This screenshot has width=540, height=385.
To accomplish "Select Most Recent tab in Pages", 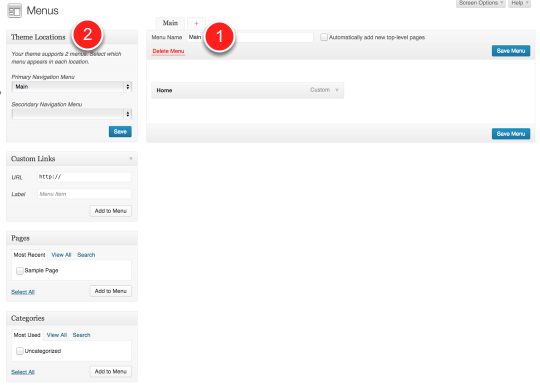I will click(30, 255).
